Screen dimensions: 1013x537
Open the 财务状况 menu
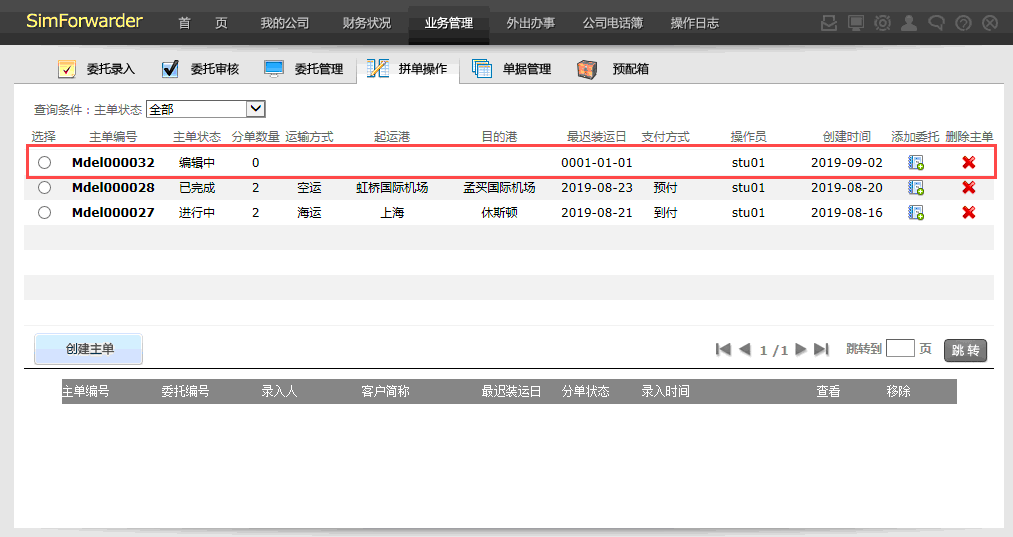[366, 23]
